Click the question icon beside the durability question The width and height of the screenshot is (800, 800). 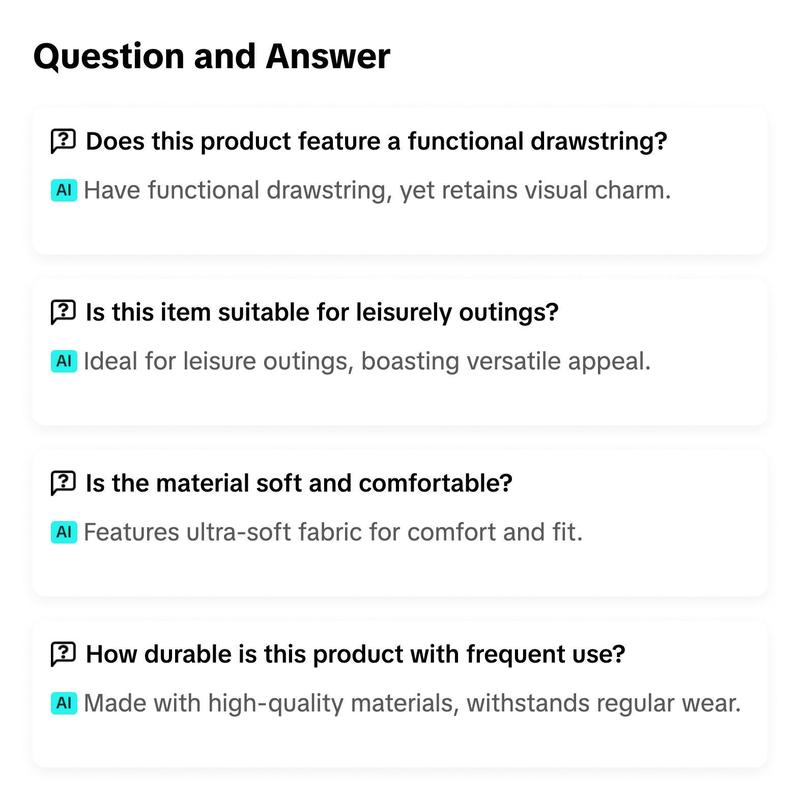(x=63, y=654)
